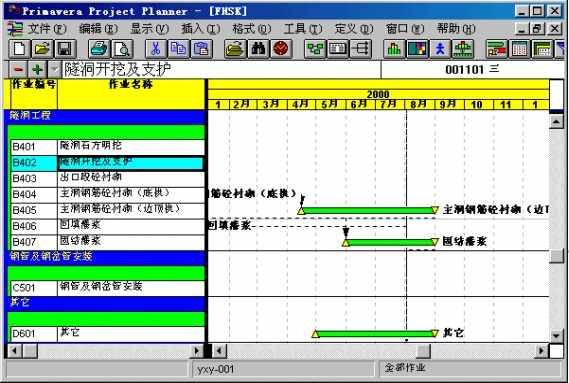Open a project with the folder icon
This screenshot has height=383, width=569.
tap(42, 49)
